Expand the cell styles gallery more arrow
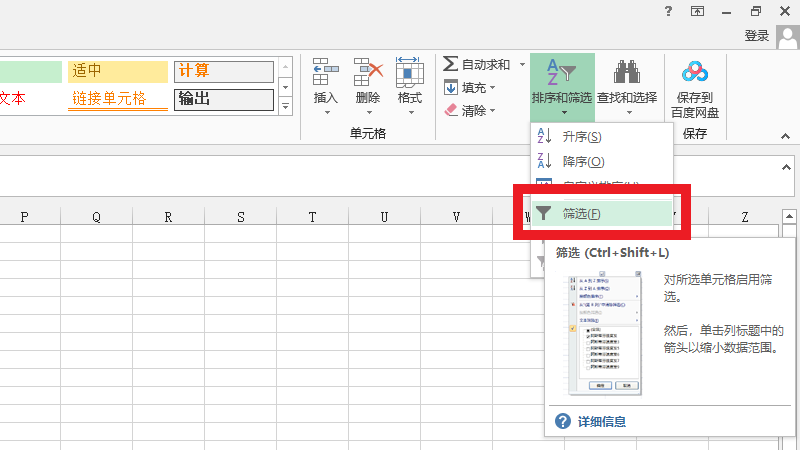The width and height of the screenshot is (800, 450). pyautogui.click(x=285, y=105)
